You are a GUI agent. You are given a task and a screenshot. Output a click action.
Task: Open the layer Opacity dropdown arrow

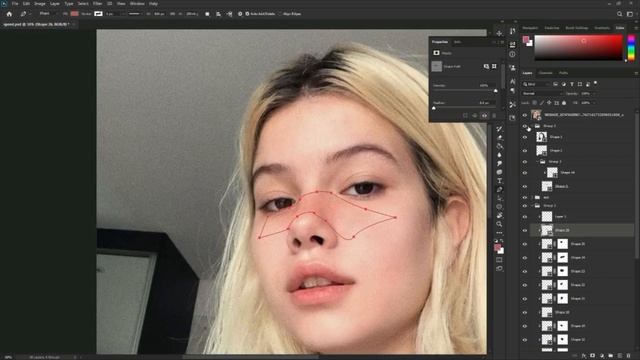pos(594,93)
